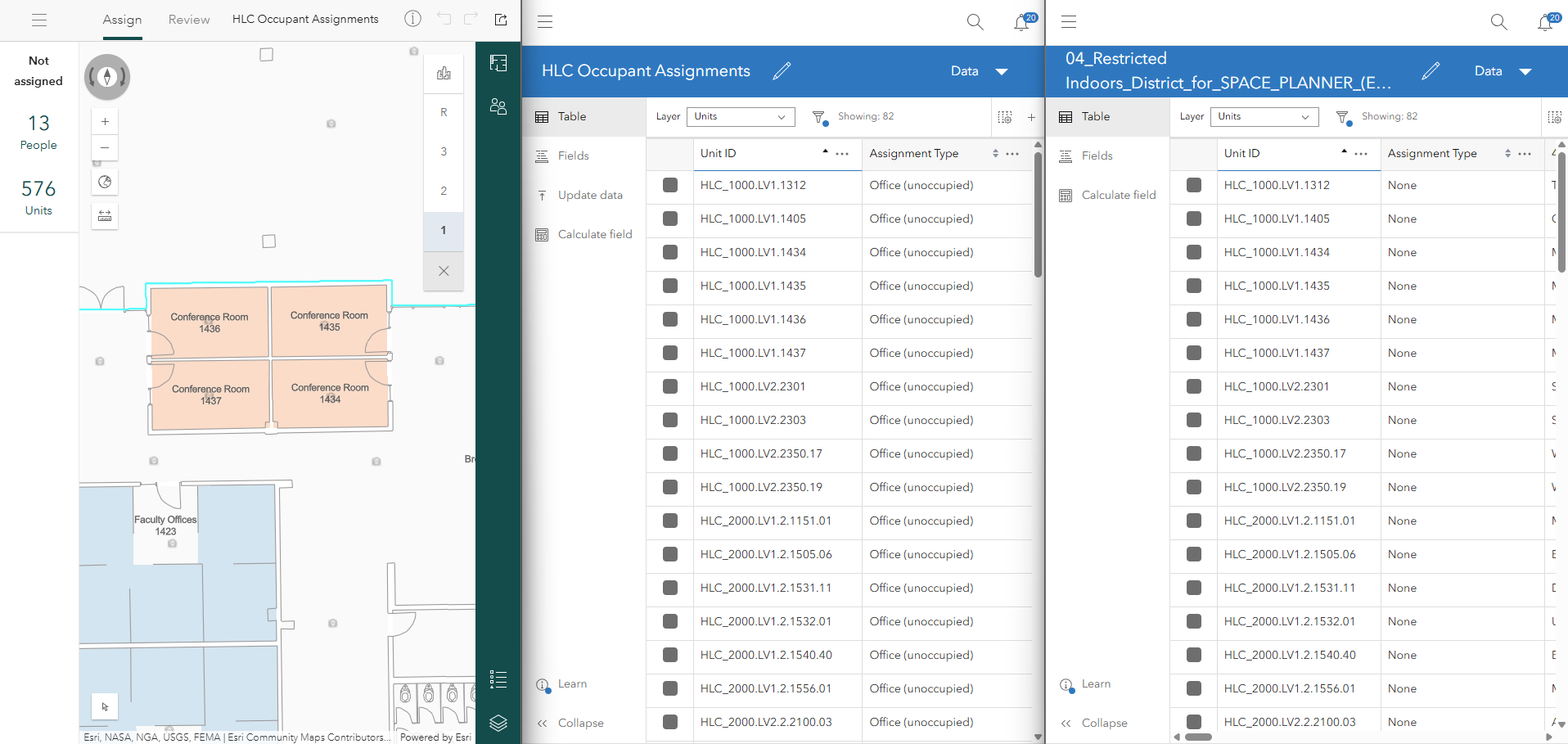Click Learn link in HLC window
Viewport: 1568px width, 744px height.
coord(572,684)
